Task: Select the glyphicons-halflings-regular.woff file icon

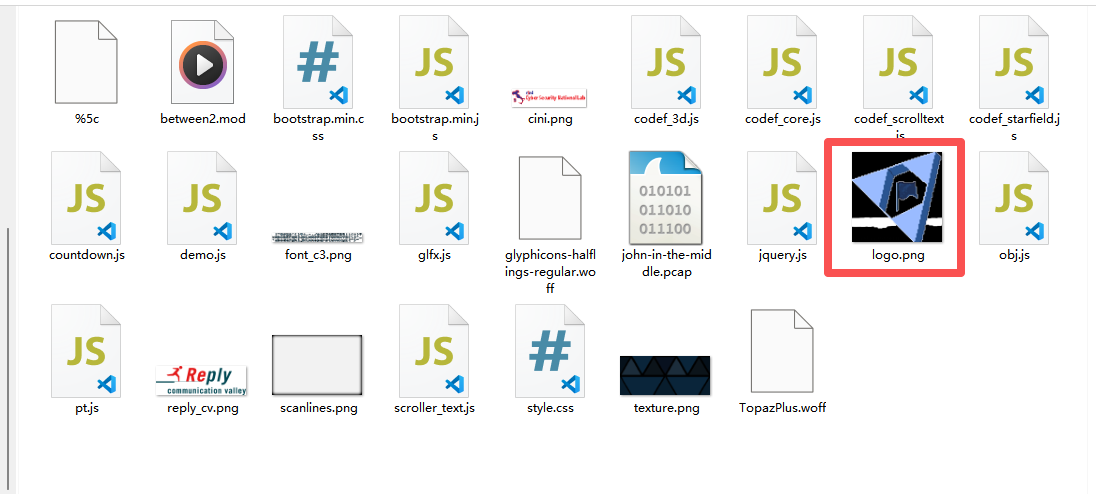Action: [x=550, y=198]
